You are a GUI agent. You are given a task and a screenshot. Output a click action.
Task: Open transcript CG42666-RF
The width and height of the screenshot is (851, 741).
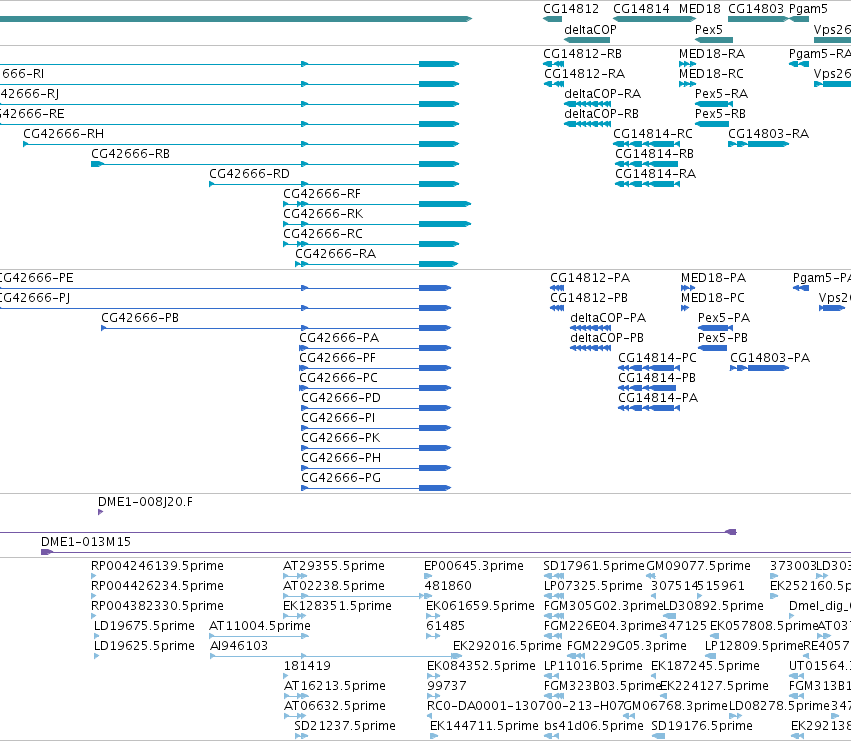pyautogui.click(x=321, y=194)
